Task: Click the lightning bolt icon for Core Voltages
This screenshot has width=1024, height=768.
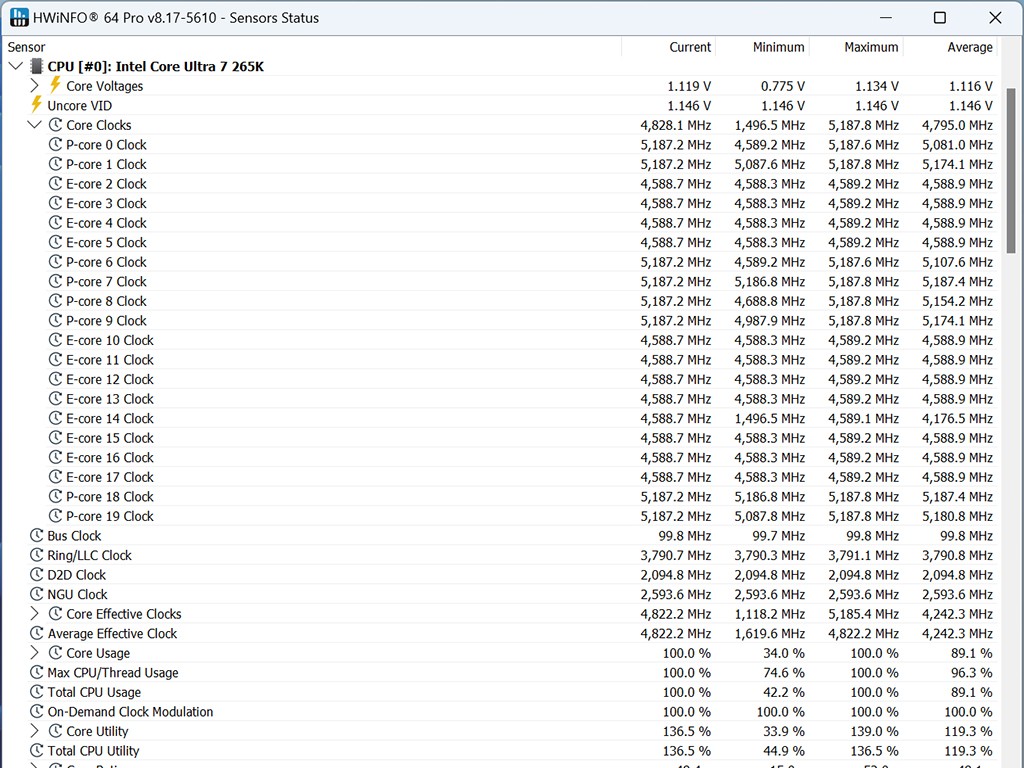Action: pyautogui.click(x=56, y=86)
